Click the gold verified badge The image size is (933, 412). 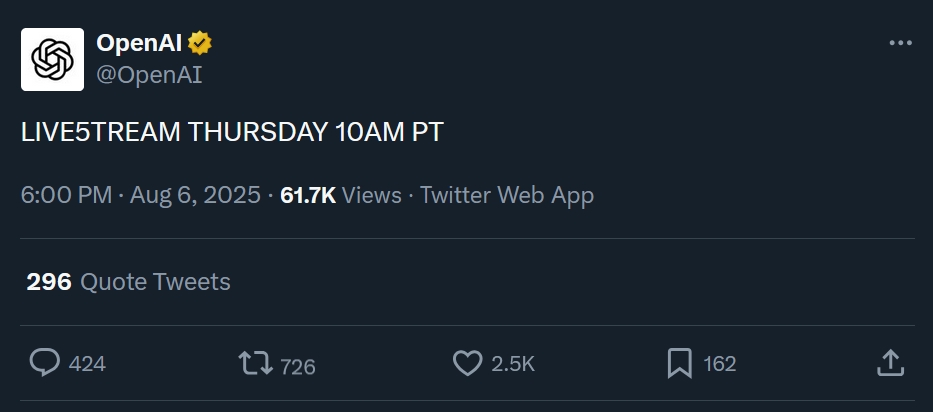click(200, 43)
